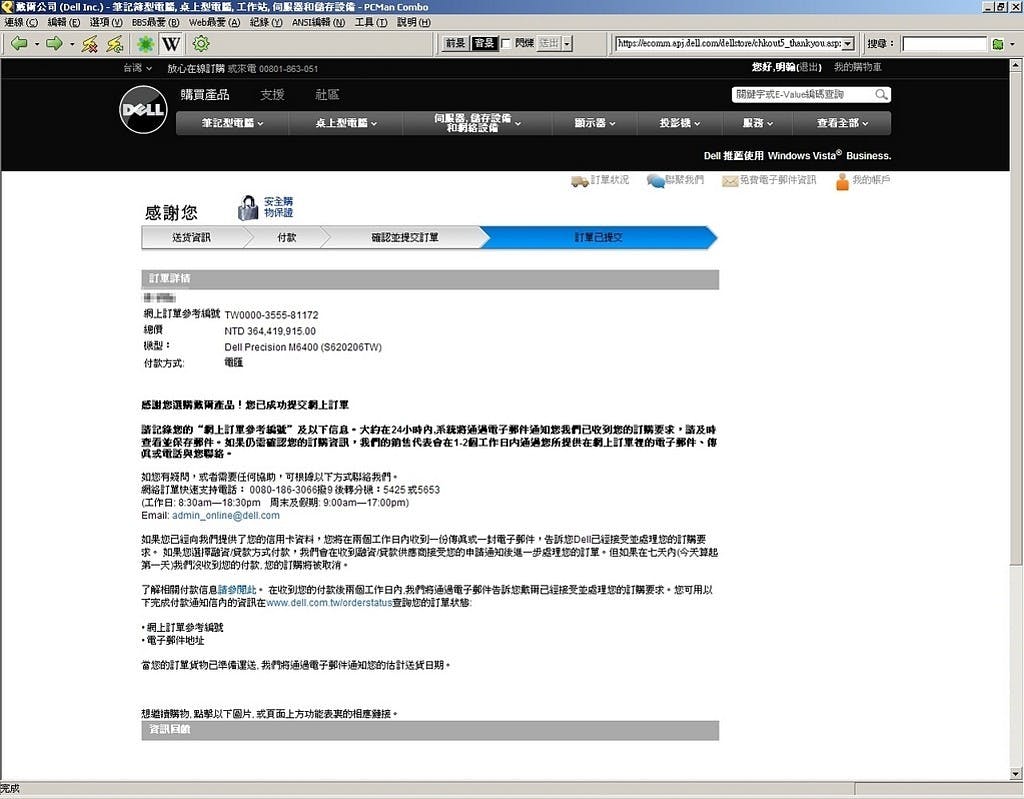Click the 請參閱此 payment info link
Screen dimensions: 1024x799
pyautogui.click(x=237, y=589)
